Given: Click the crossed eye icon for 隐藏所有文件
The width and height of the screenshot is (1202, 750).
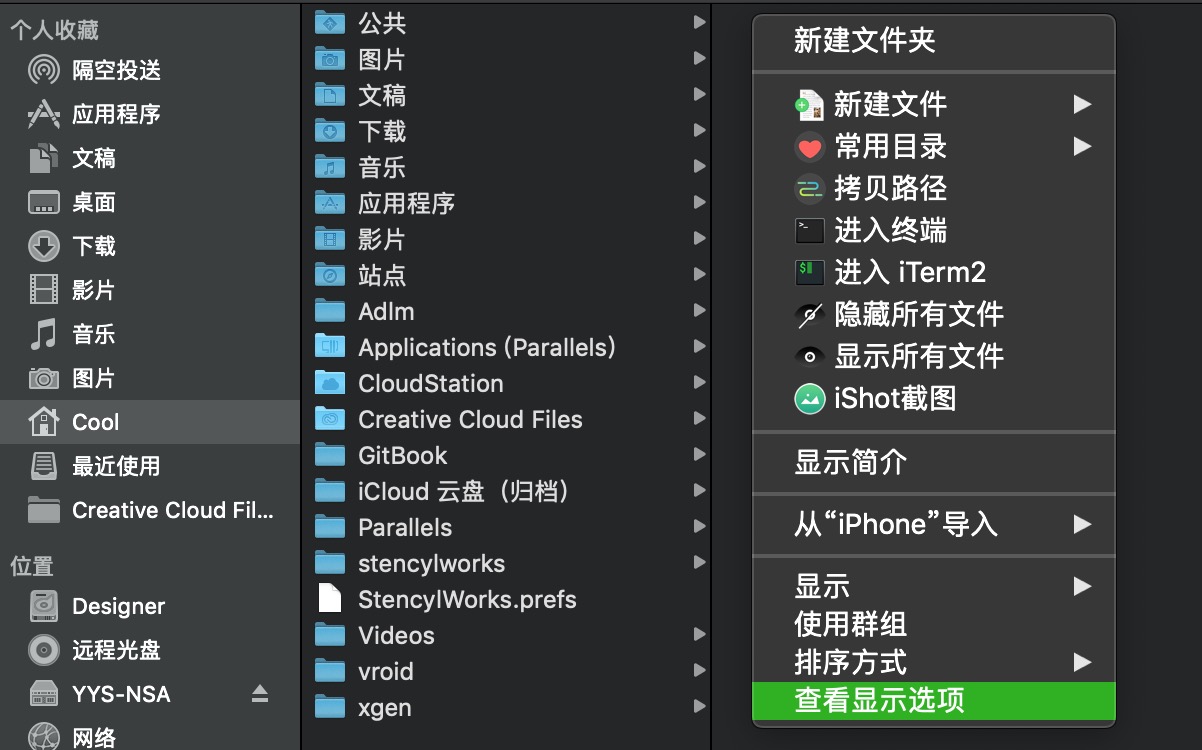Looking at the screenshot, I should tap(809, 314).
